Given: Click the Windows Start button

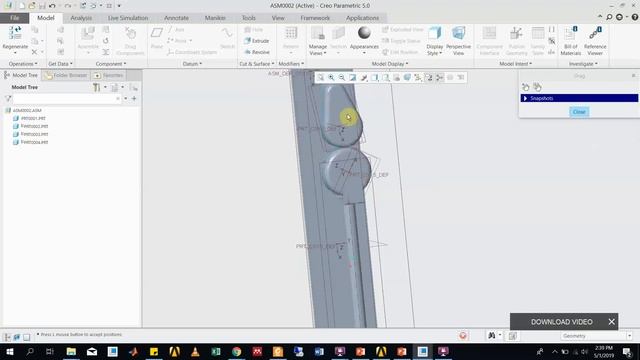Looking at the screenshot, I should (9, 351).
